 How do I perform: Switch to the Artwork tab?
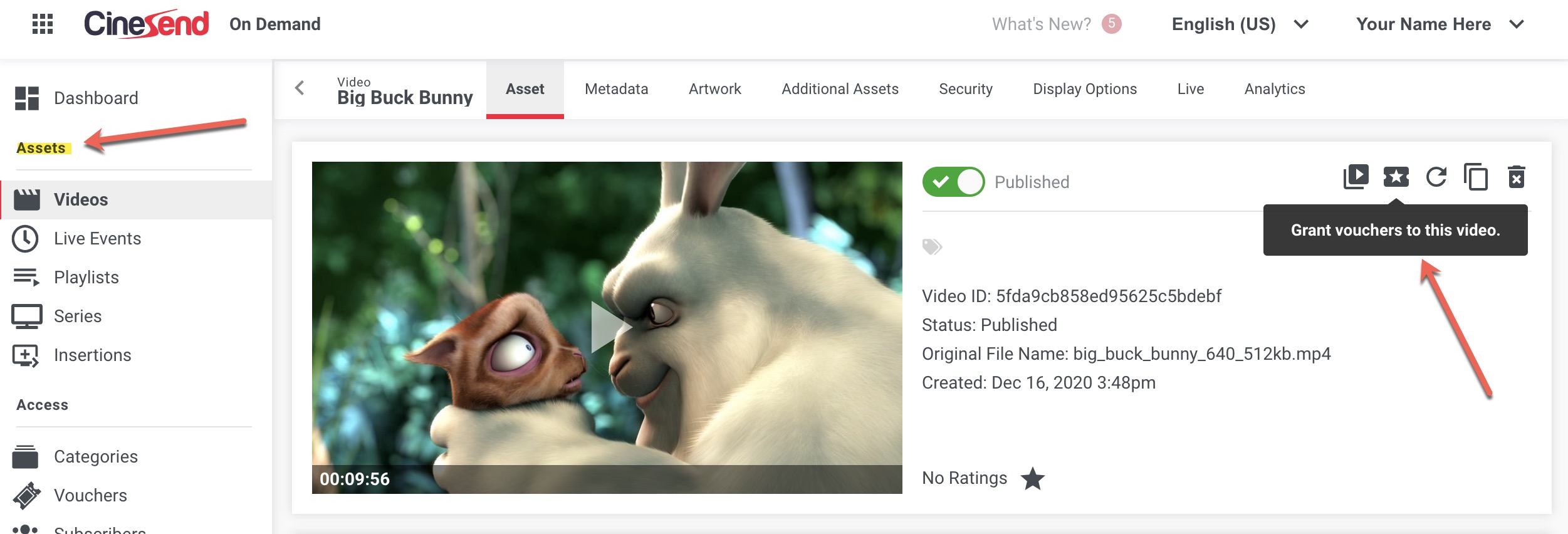click(x=715, y=89)
